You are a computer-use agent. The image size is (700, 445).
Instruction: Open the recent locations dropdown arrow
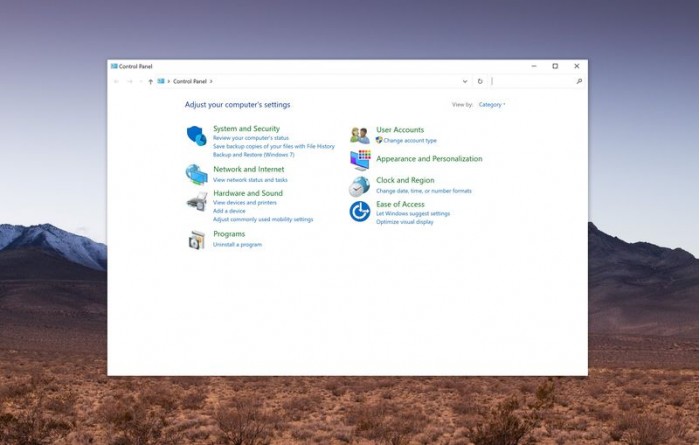pos(141,81)
